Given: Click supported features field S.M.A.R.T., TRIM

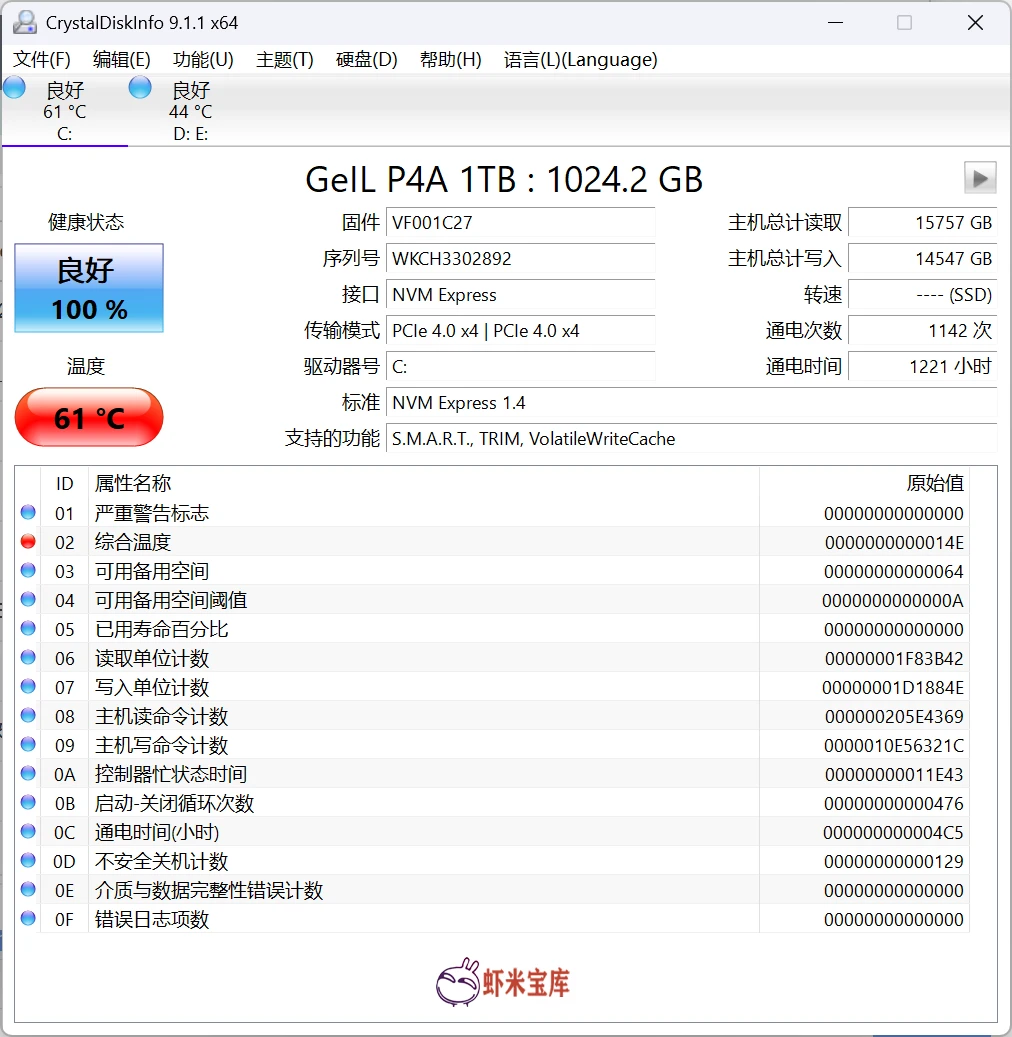Looking at the screenshot, I should coord(691,438).
